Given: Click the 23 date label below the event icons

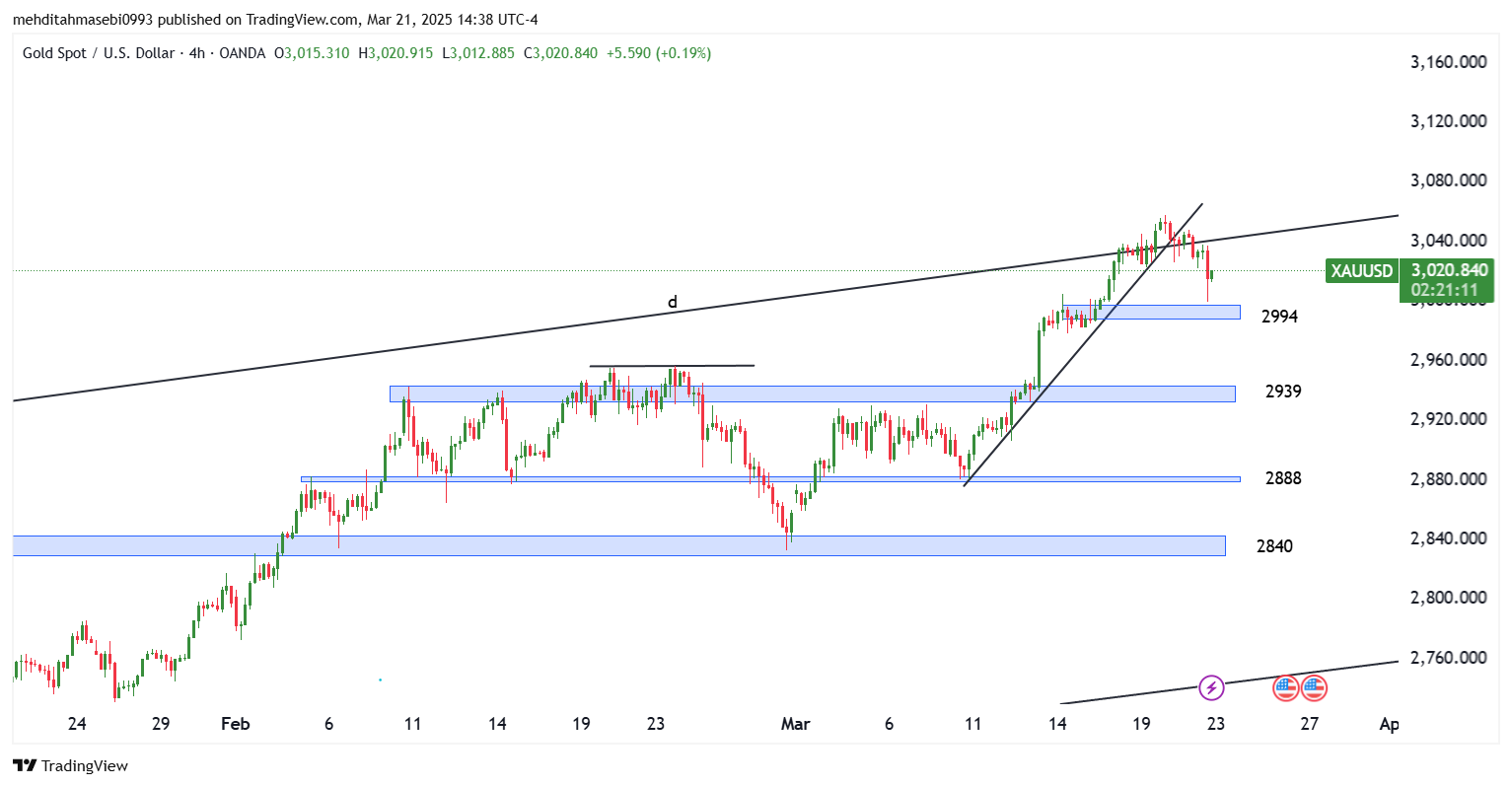Looking at the screenshot, I should point(1216,724).
